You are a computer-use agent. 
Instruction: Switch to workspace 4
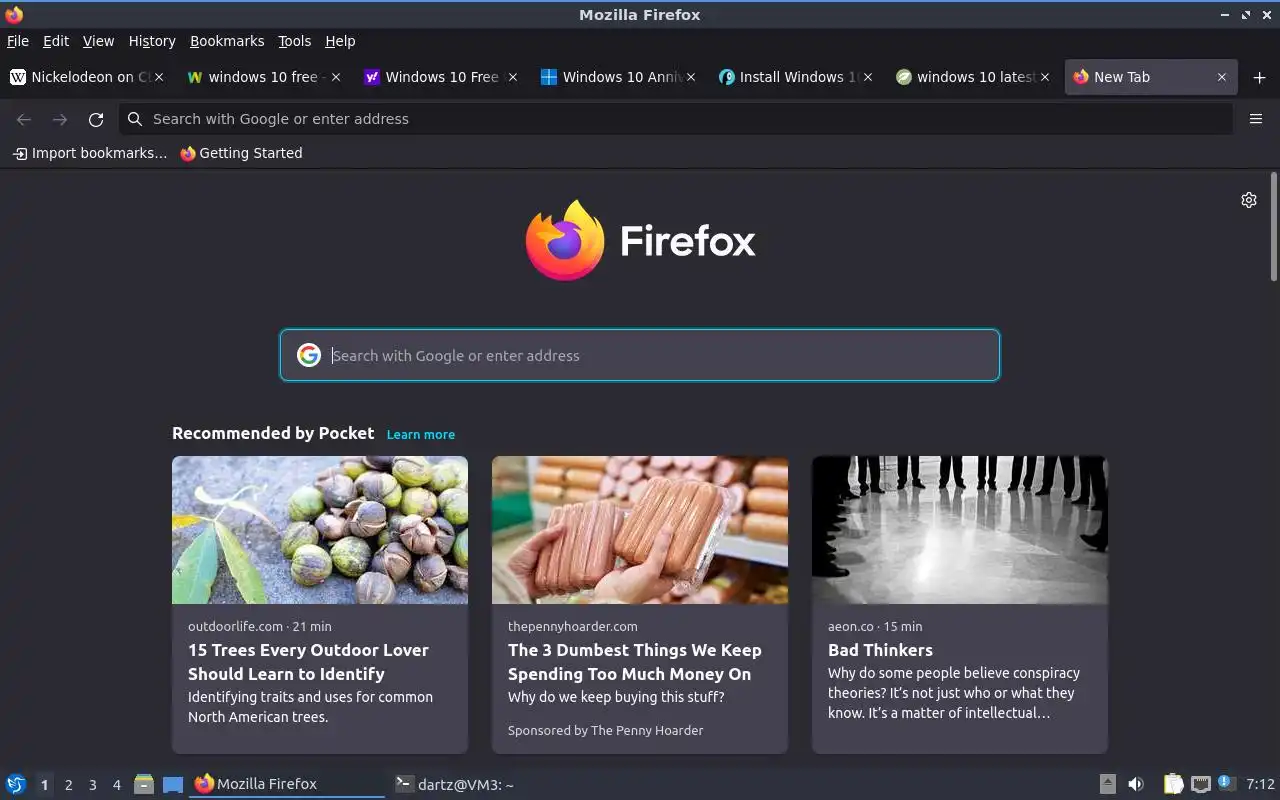[116, 785]
